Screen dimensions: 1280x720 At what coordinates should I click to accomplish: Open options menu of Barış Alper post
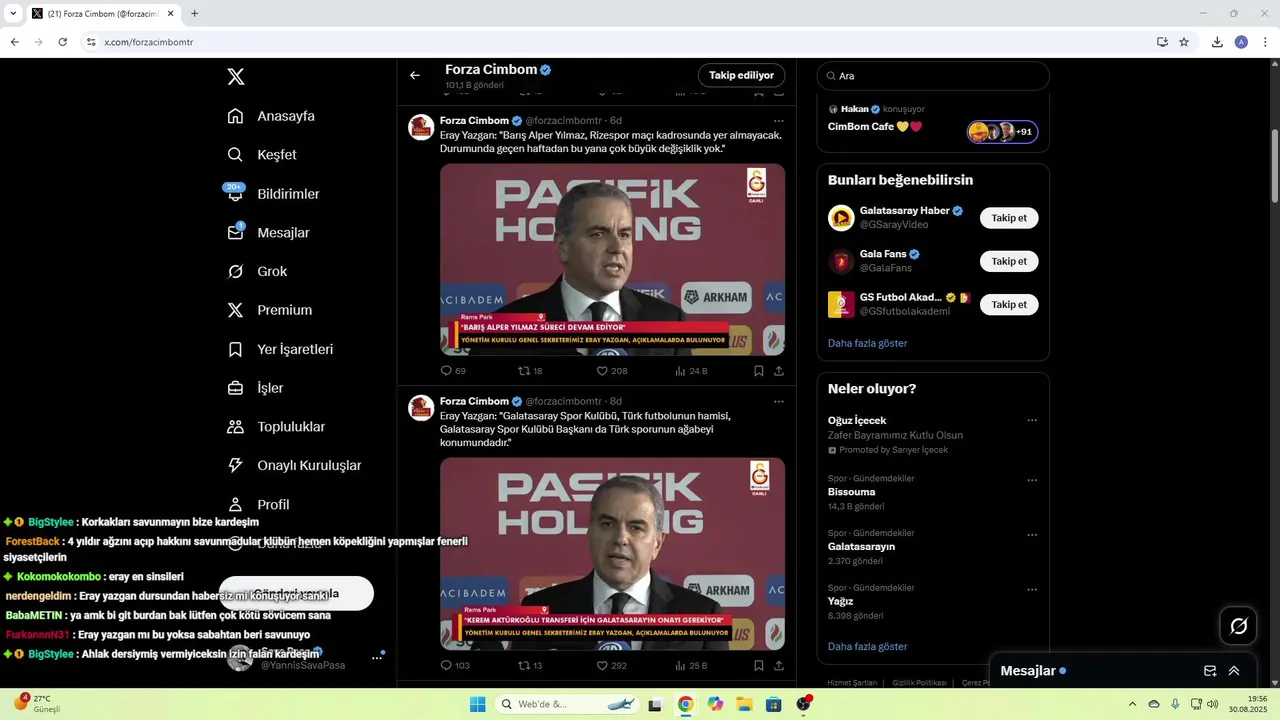pyautogui.click(x=778, y=121)
